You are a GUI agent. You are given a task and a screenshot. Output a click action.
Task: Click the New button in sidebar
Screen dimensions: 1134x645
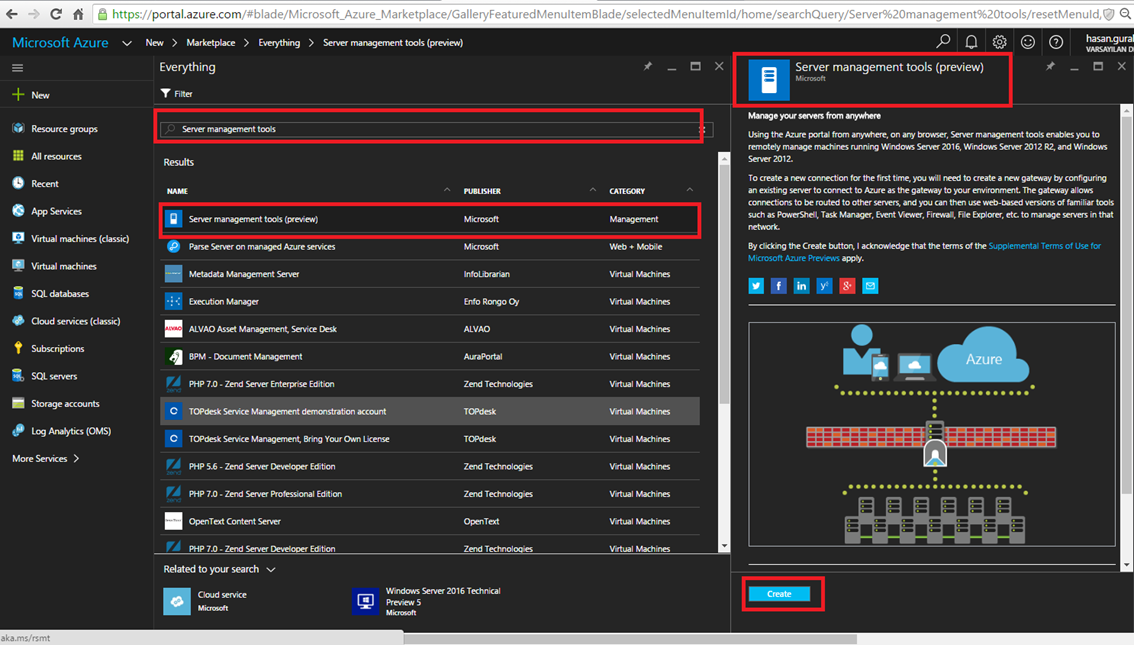(x=31, y=95)
